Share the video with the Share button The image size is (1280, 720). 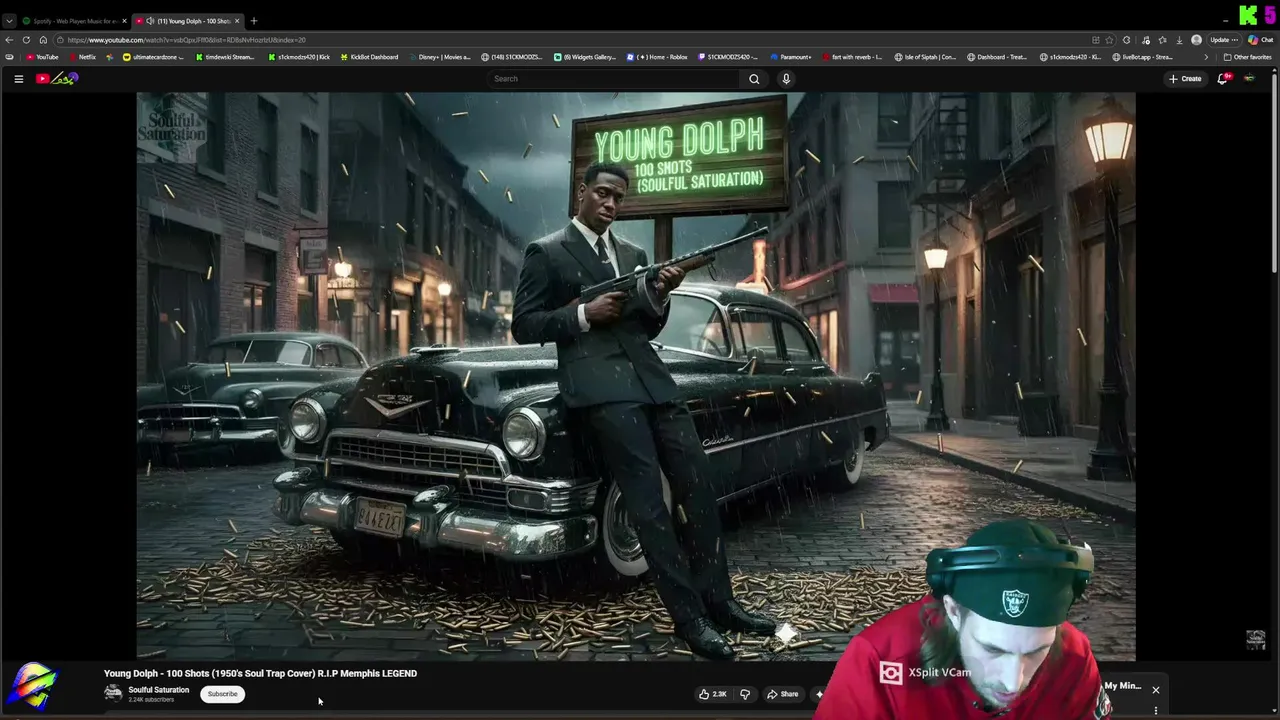click(782, 694)
